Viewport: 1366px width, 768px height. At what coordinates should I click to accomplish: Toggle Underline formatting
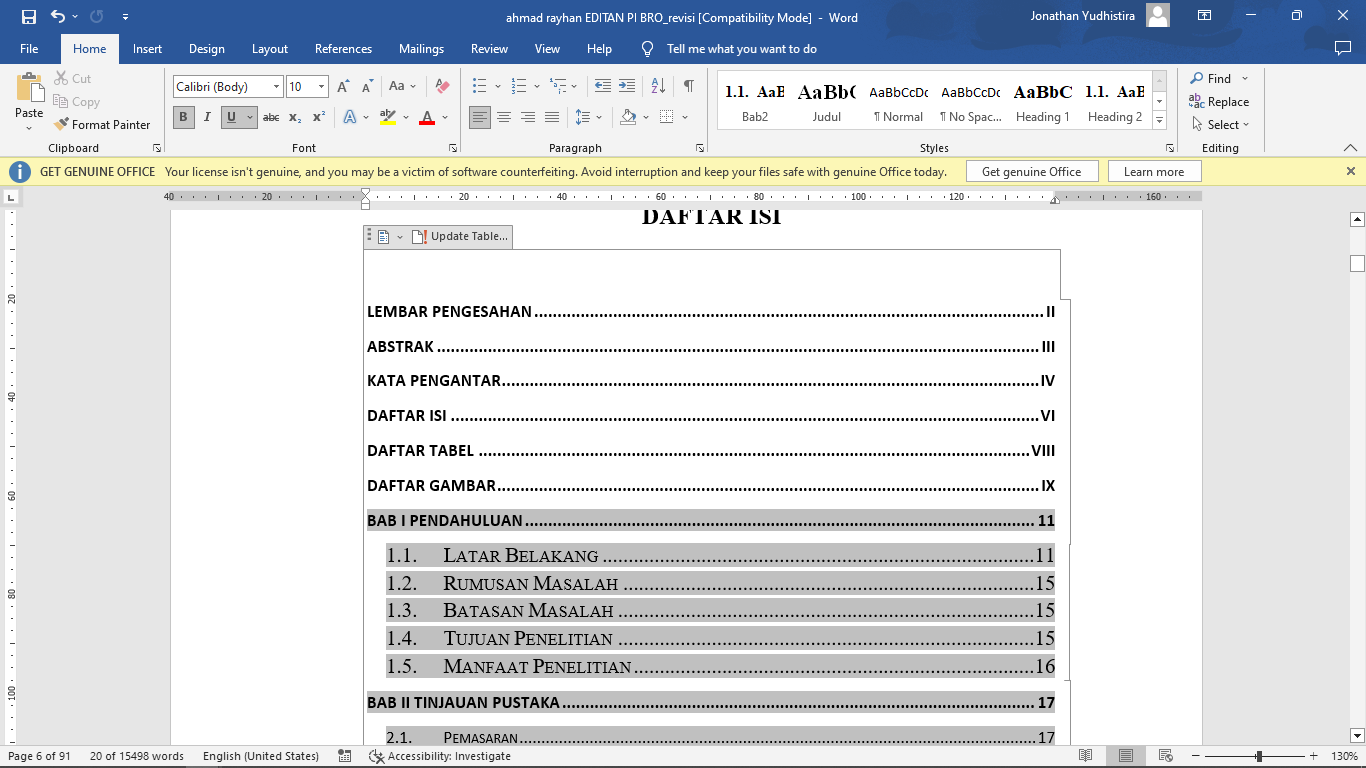pos(231,117)
